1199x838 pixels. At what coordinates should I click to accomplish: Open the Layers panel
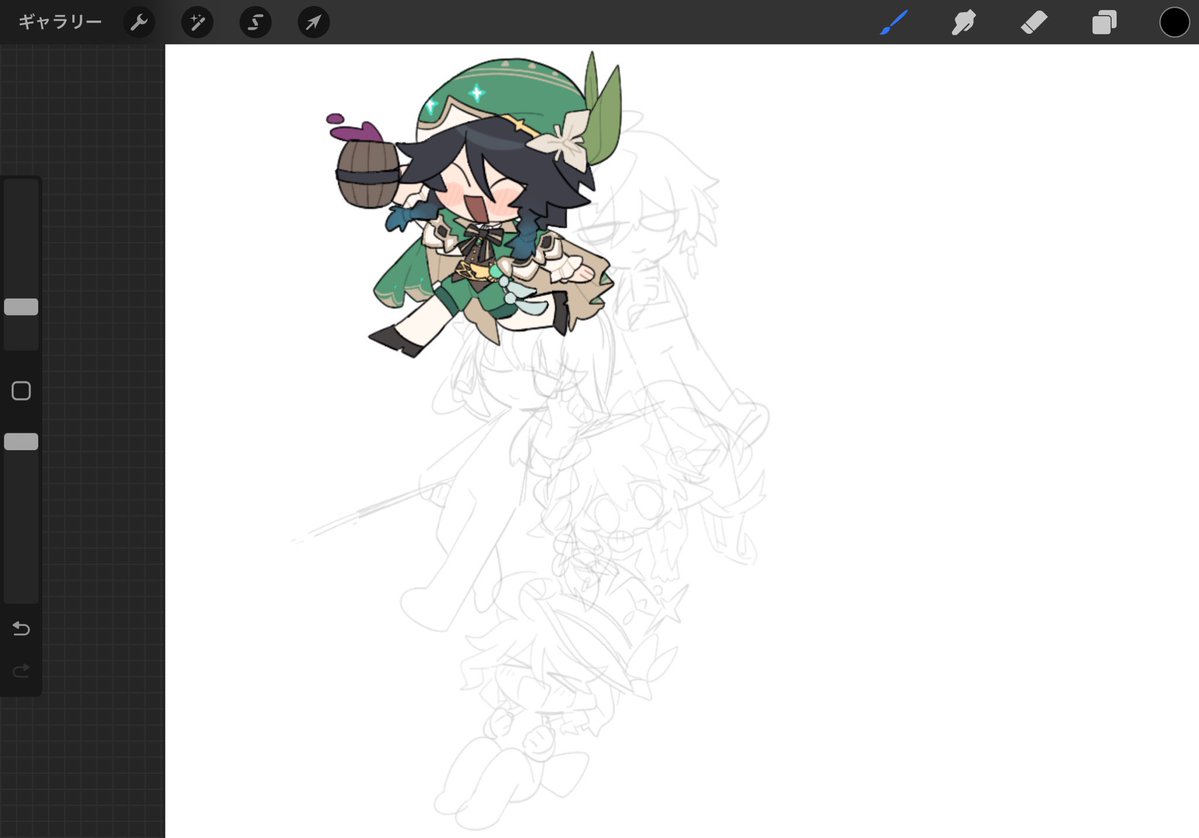tap(1104, 22)
